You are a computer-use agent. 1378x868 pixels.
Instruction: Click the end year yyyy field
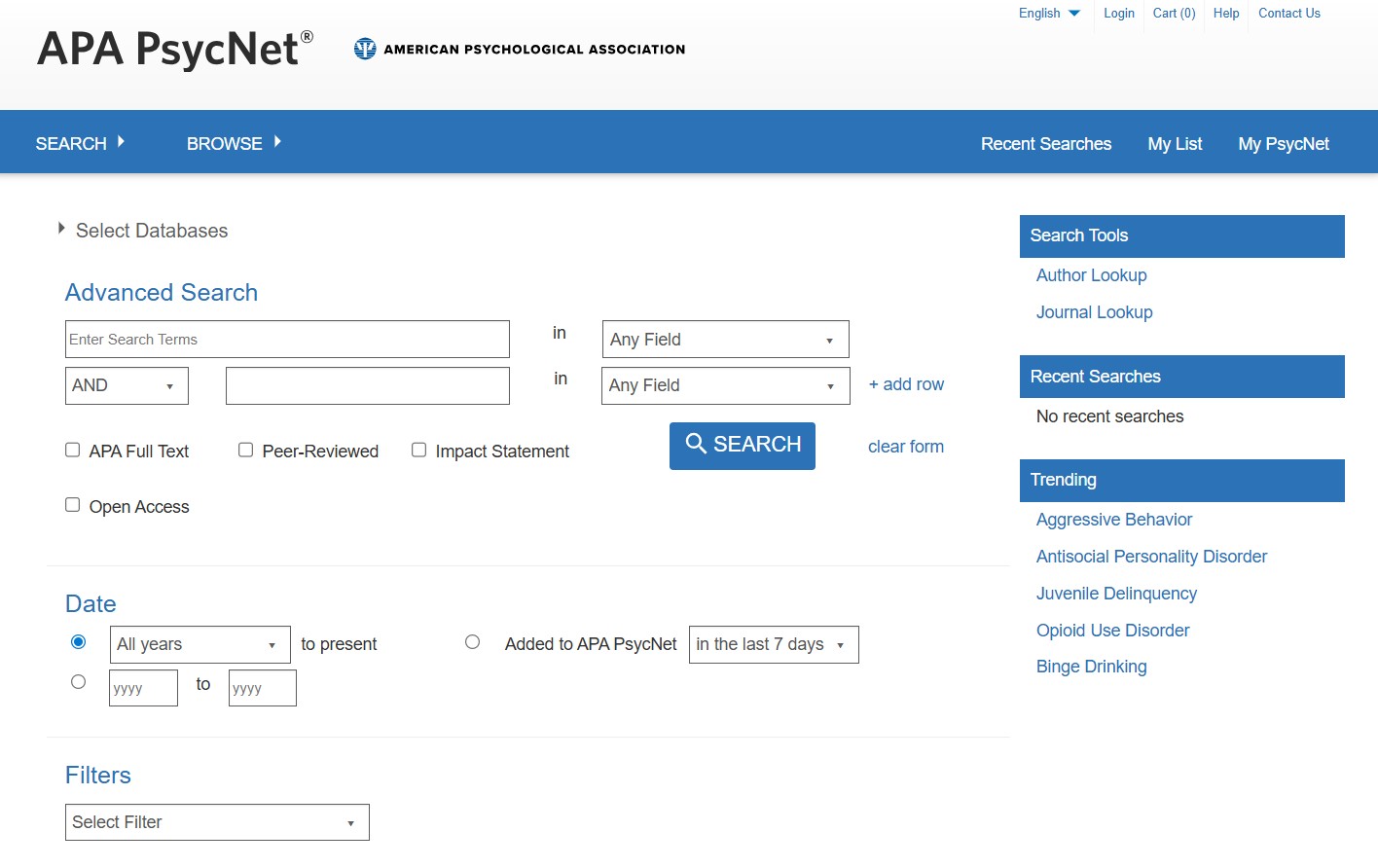point(263,688)
